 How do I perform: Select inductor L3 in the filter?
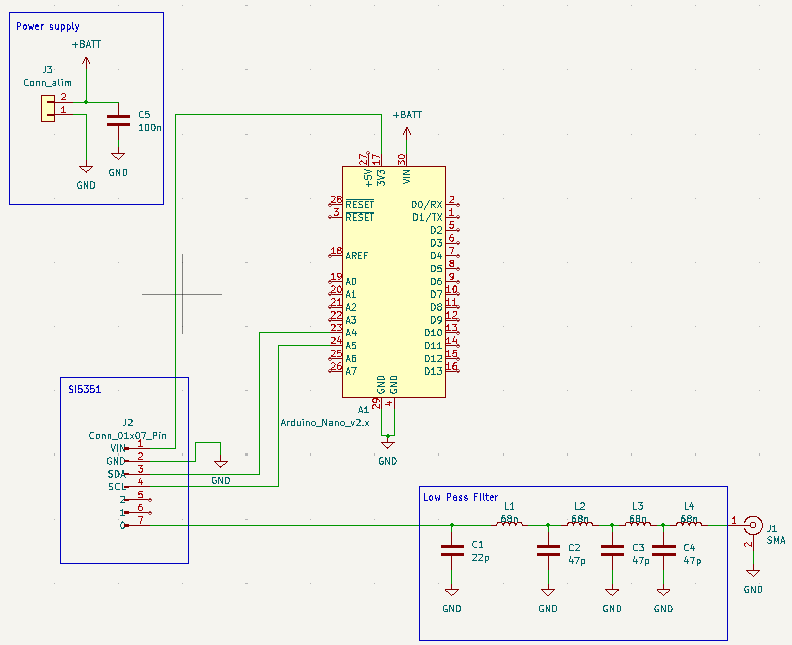pos(638,522)
